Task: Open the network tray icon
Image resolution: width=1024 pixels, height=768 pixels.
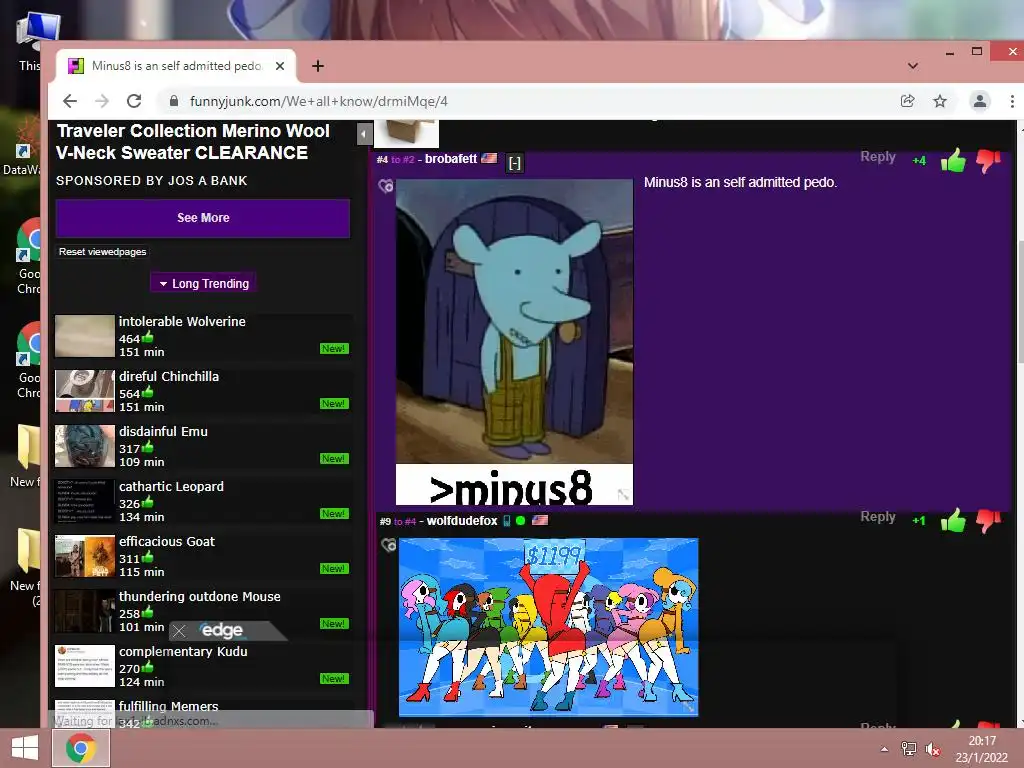Action: (x=908, y=749)
